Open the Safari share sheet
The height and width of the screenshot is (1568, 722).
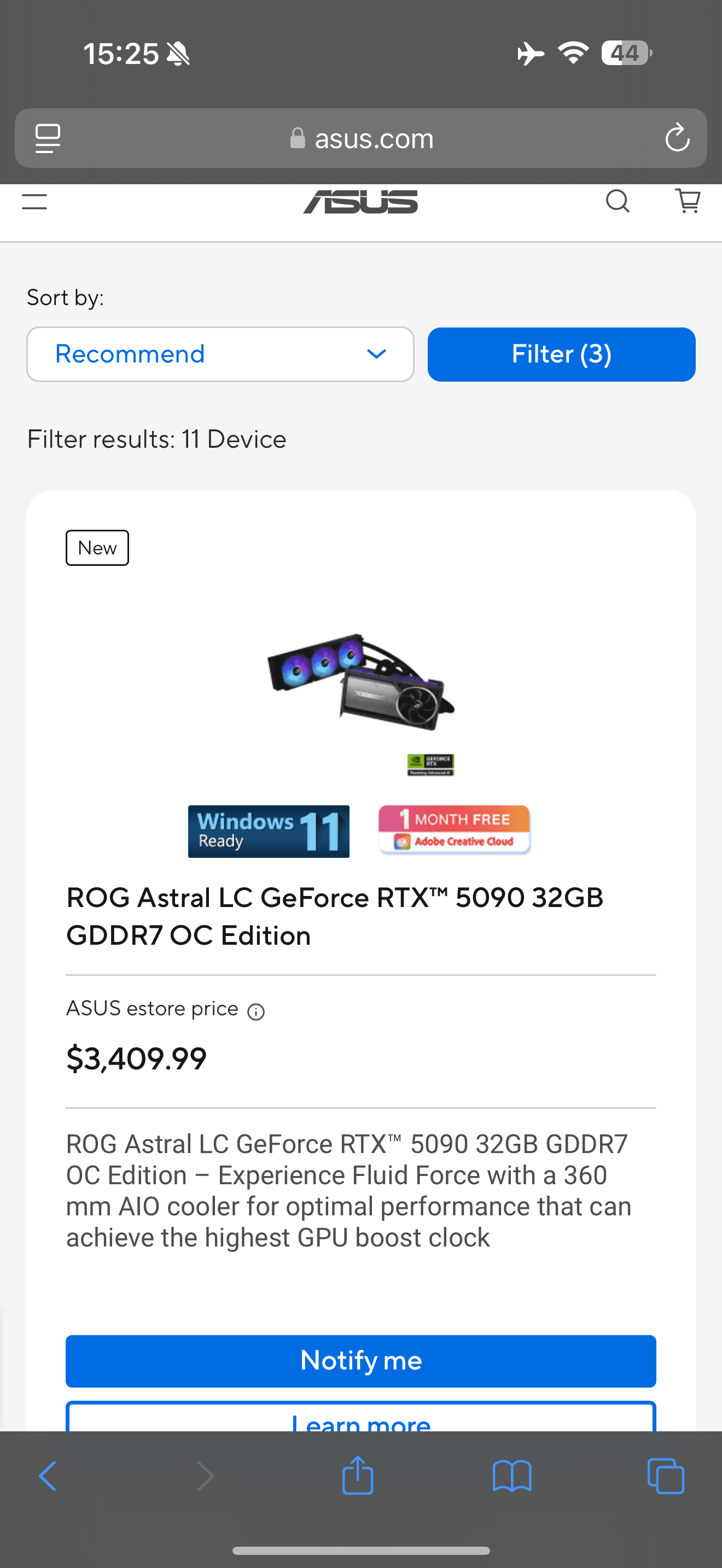click(x=358, y=1476)
